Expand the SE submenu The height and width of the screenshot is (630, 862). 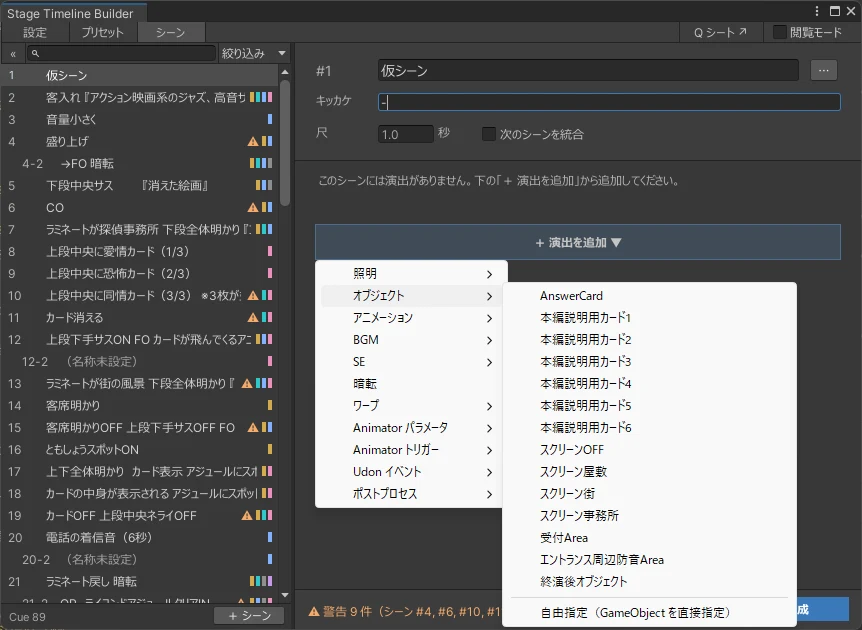pos(411,362)
